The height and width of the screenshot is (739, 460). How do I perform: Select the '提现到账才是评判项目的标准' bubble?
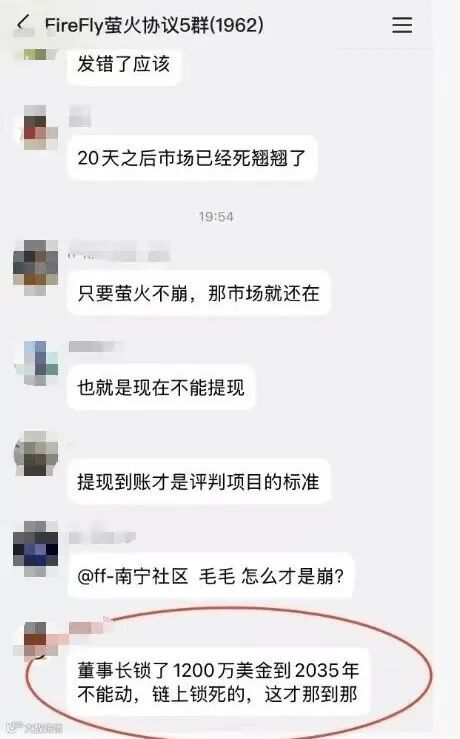pos(198,482)
